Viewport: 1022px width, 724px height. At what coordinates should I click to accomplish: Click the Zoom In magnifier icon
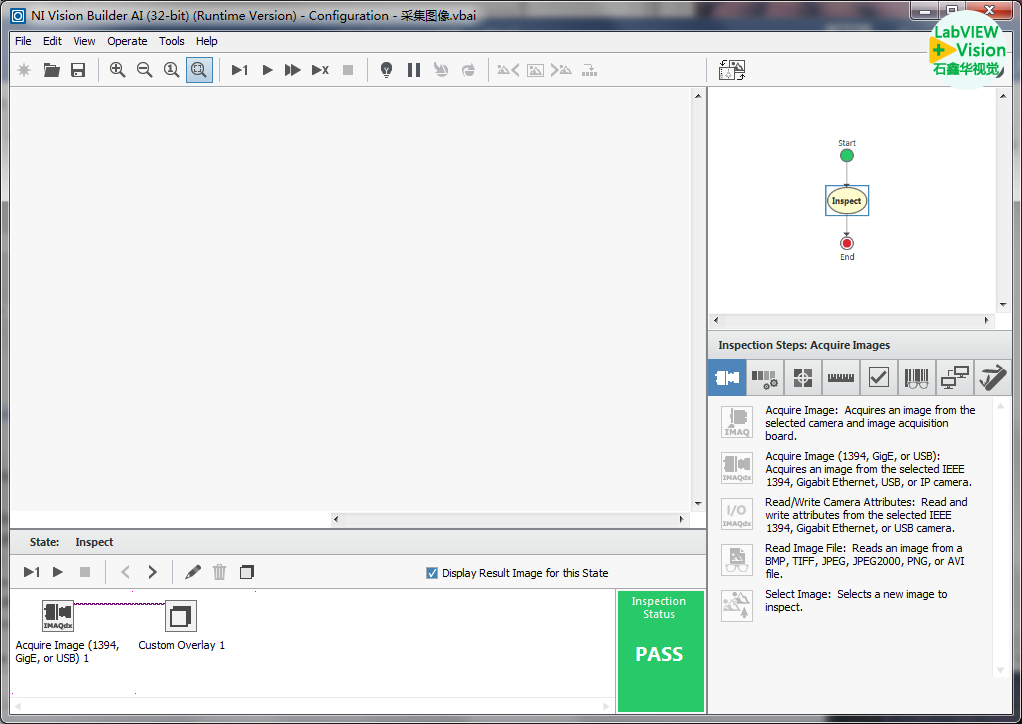tap(117, 70)
